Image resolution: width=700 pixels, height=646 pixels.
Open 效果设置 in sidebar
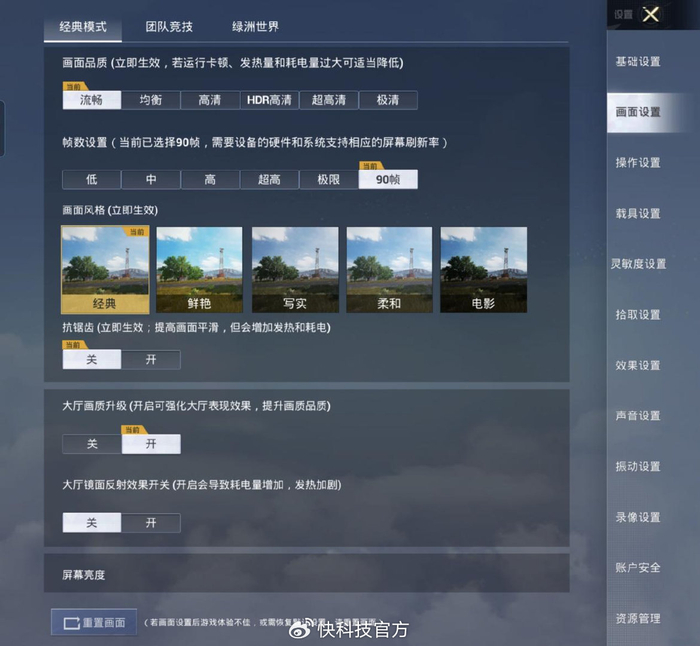coord(638,366)
